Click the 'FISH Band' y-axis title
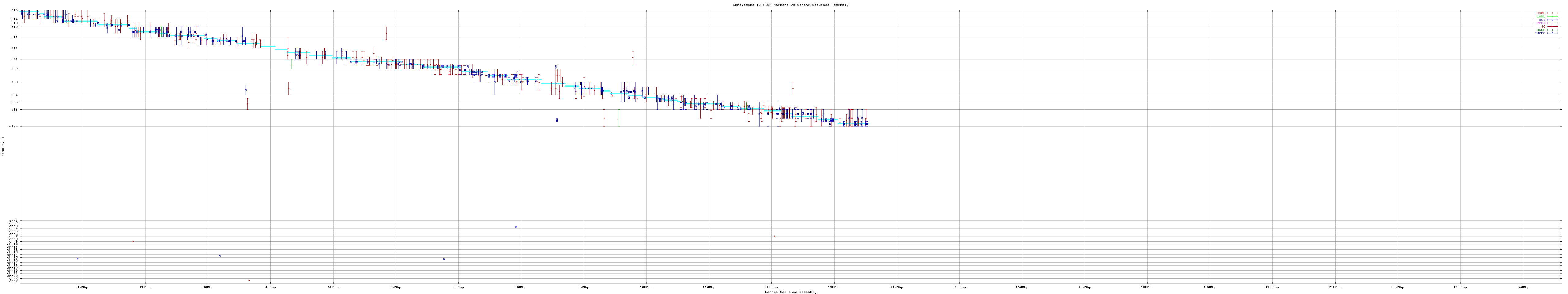This screenshot has height=294, width=1568. pyautogui.click(x=4, y=147)
